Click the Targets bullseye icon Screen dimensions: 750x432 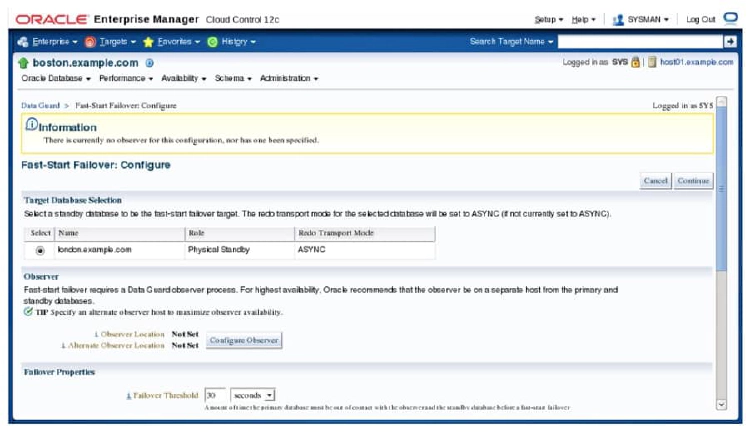[90, 42]
